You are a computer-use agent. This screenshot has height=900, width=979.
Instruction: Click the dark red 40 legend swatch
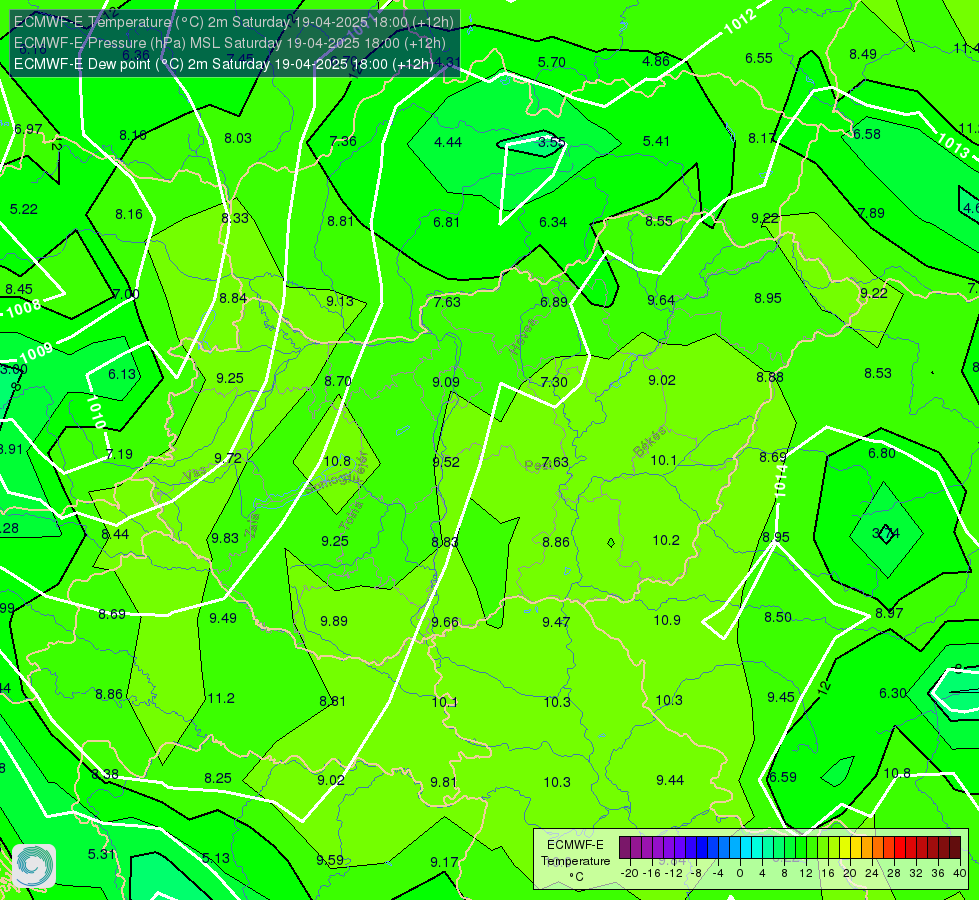955,848
